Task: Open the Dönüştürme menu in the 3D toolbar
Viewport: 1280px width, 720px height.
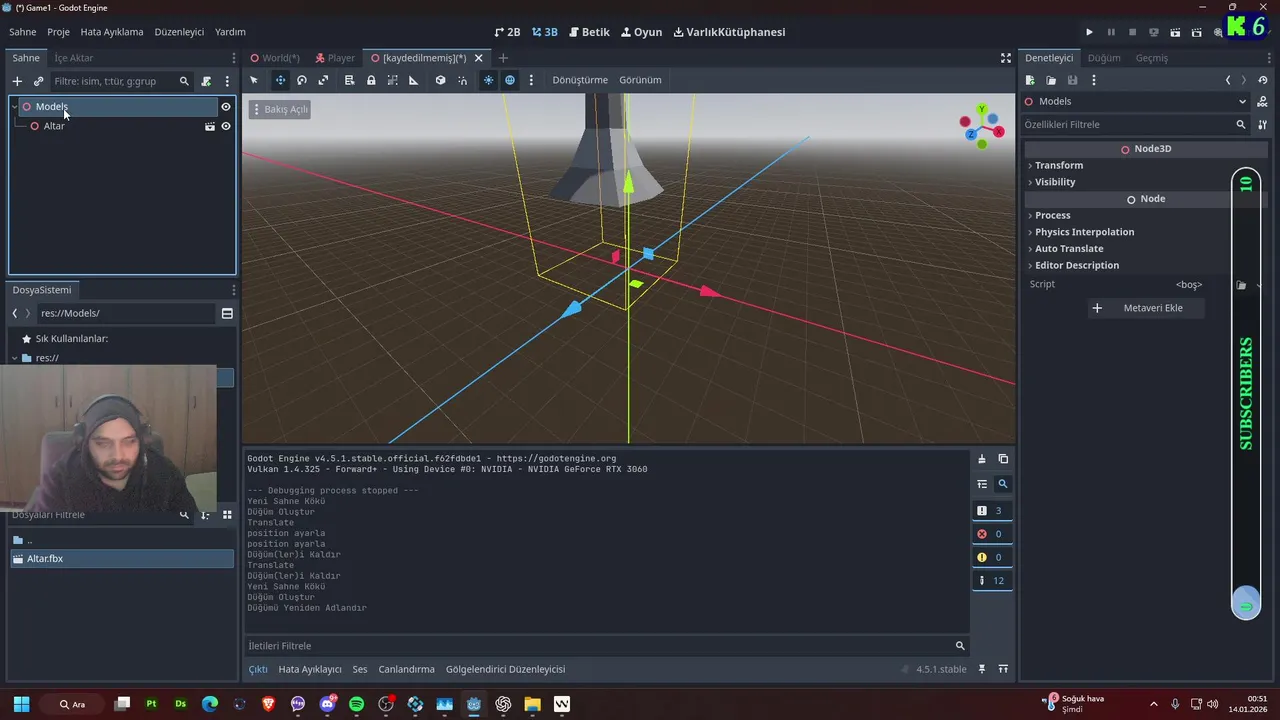Action: click(x=580, y=80)
